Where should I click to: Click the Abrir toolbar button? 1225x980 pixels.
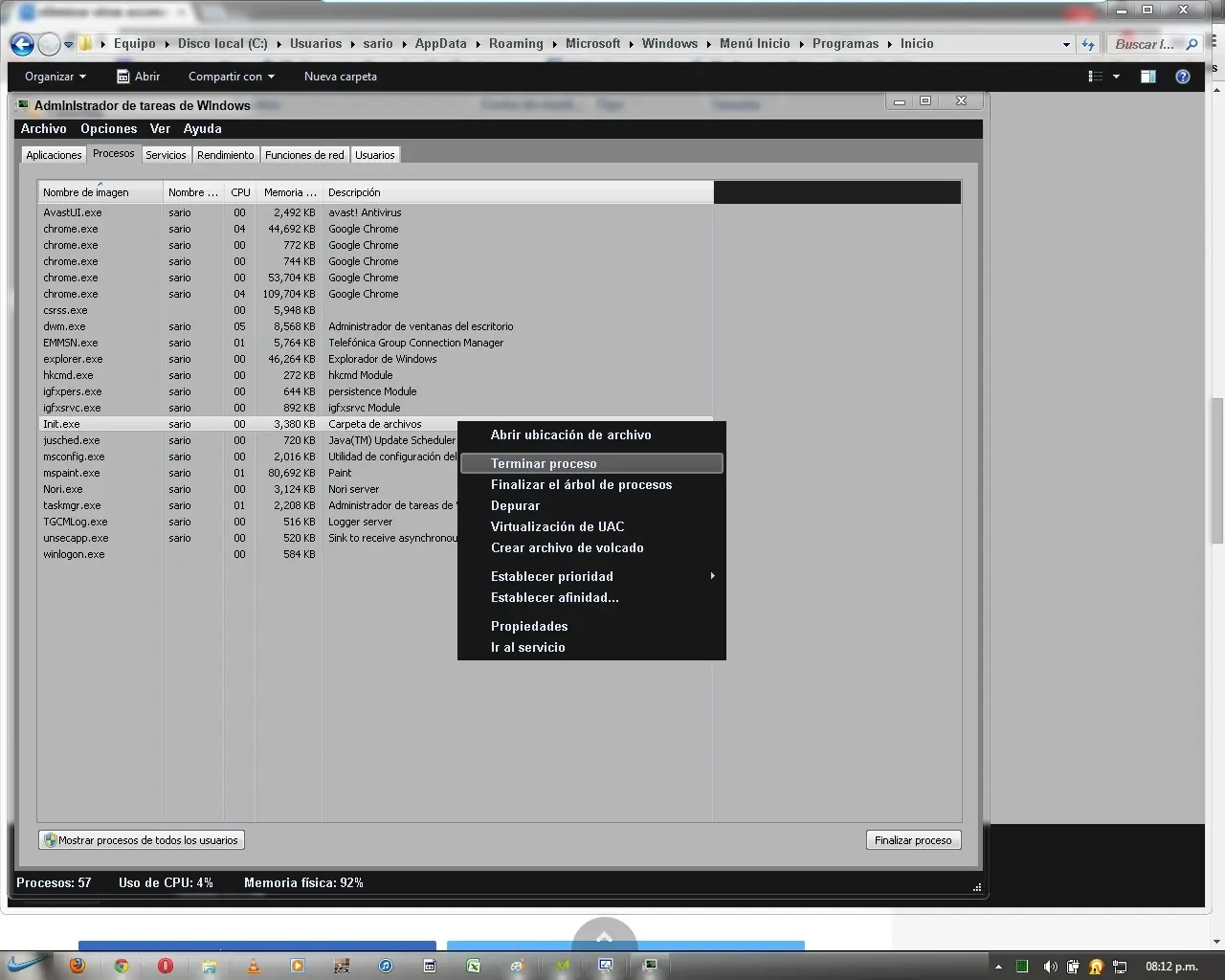138,77
